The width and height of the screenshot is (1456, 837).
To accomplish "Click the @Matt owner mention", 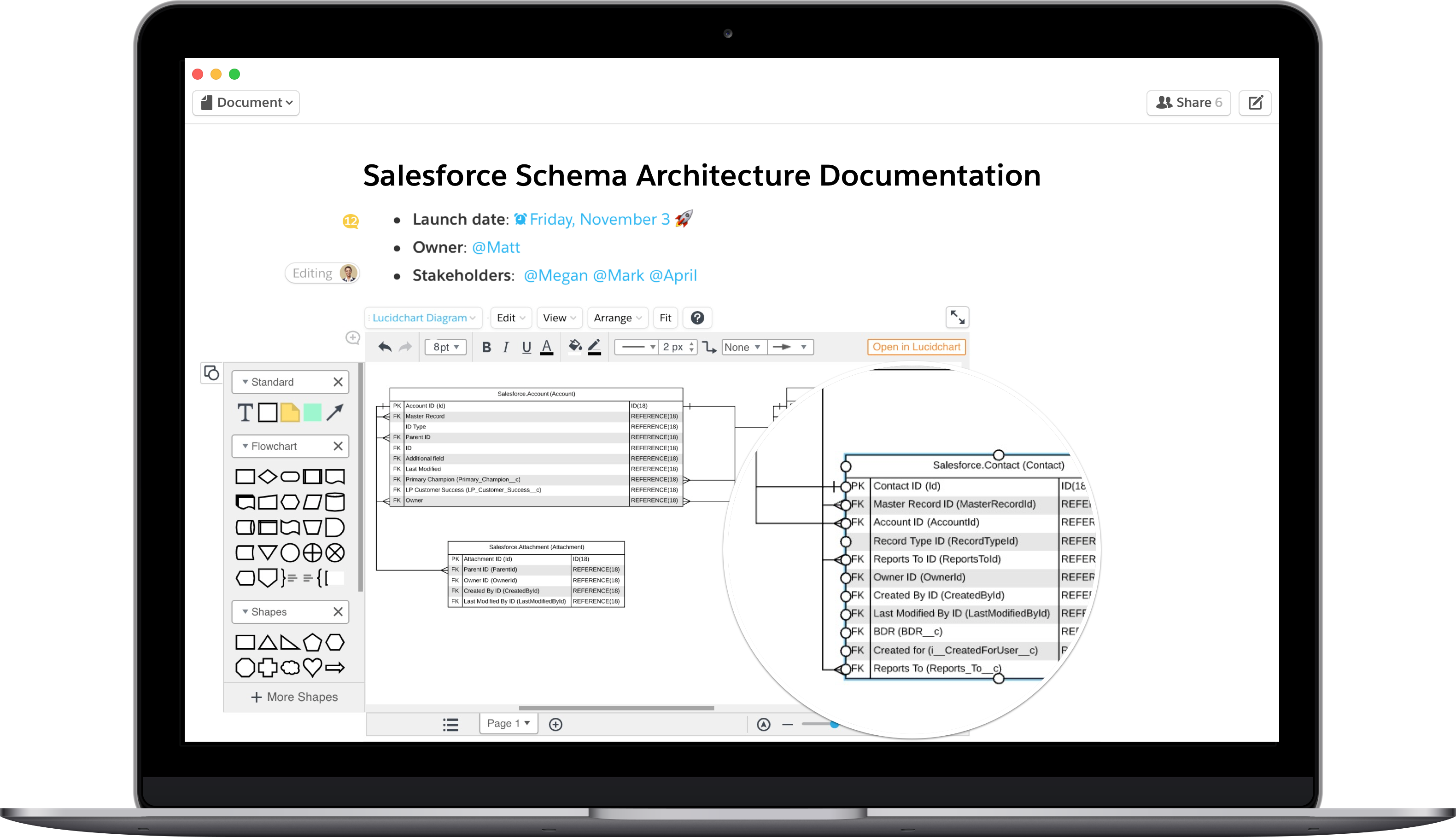I will pyautogui.click(x=496, y=248).
